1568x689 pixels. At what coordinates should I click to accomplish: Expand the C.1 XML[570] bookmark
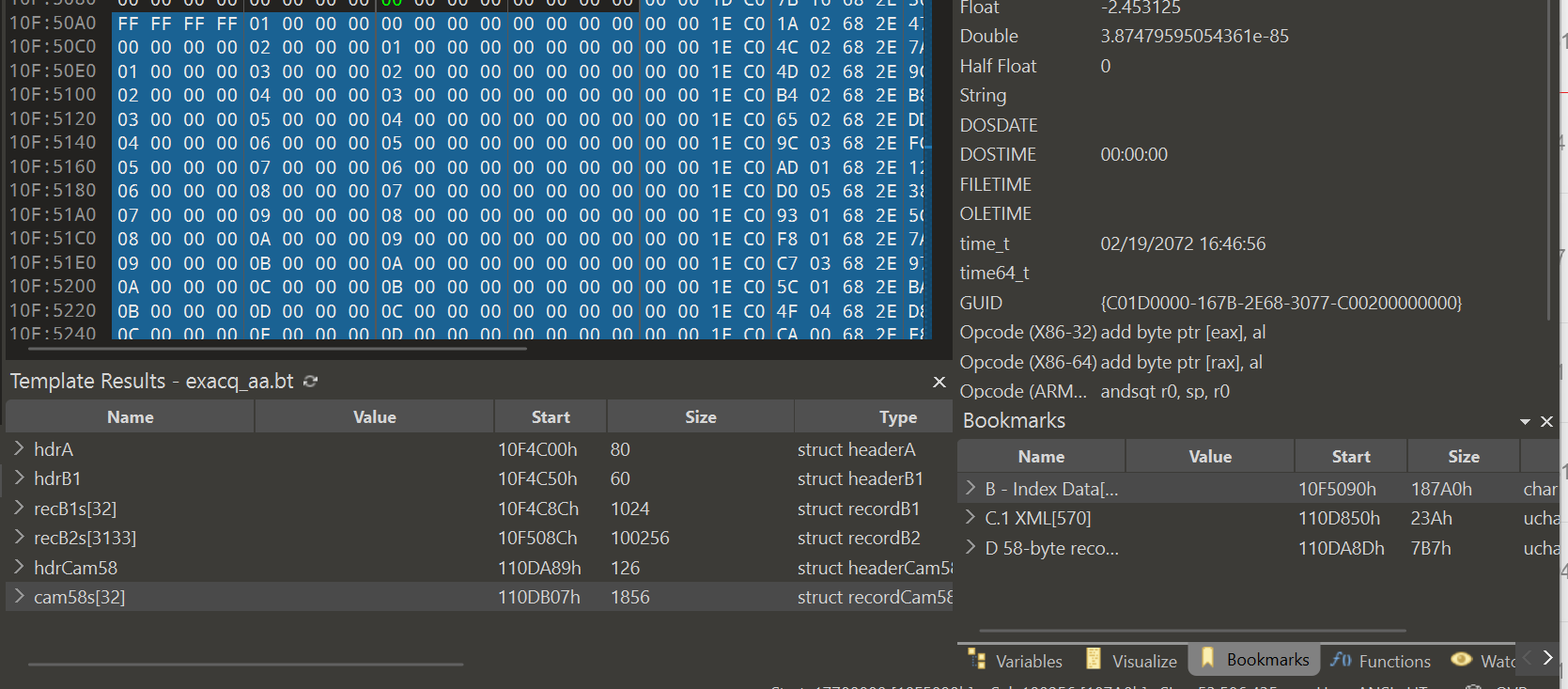click(970, 518)
